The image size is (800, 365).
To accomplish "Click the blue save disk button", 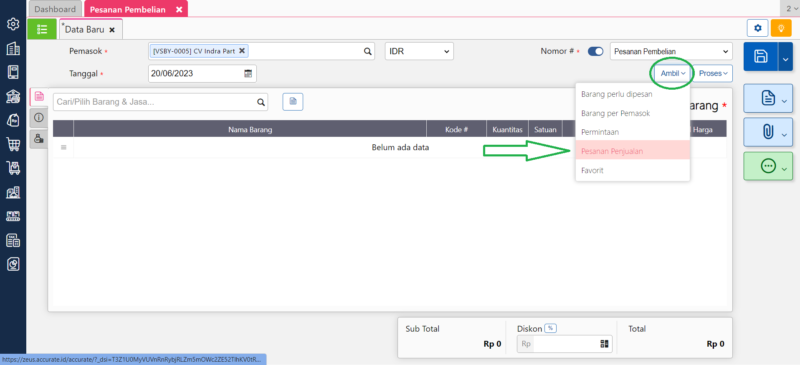I will tap(761, 56).
